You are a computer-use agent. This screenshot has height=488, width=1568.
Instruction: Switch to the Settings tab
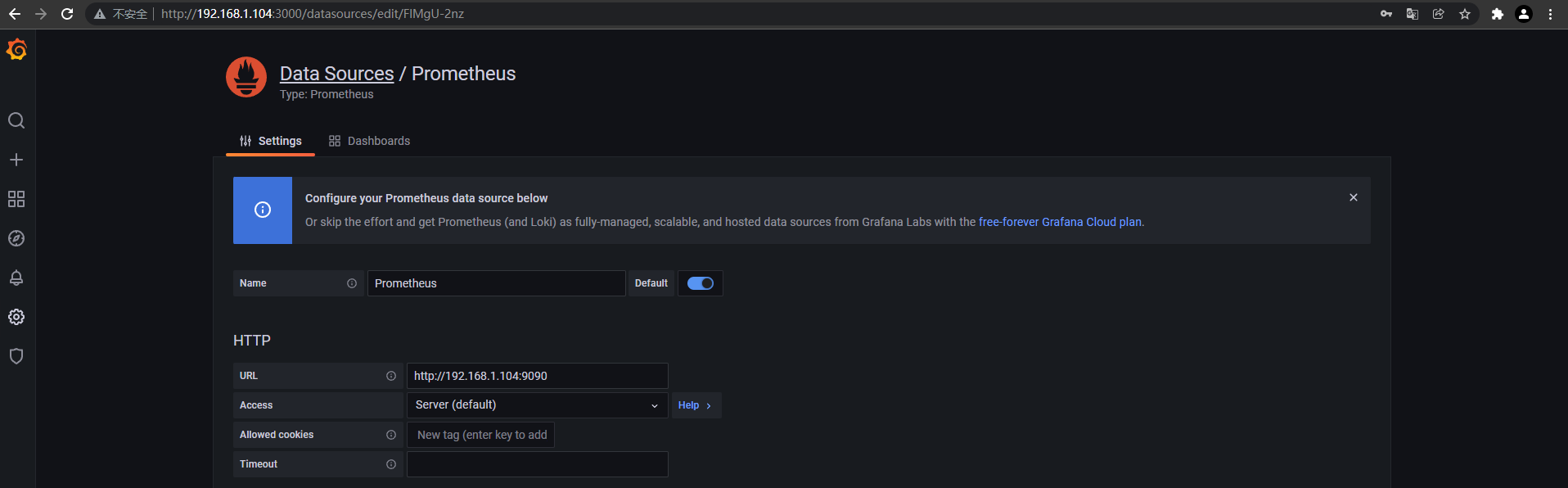tap(270, 141)
